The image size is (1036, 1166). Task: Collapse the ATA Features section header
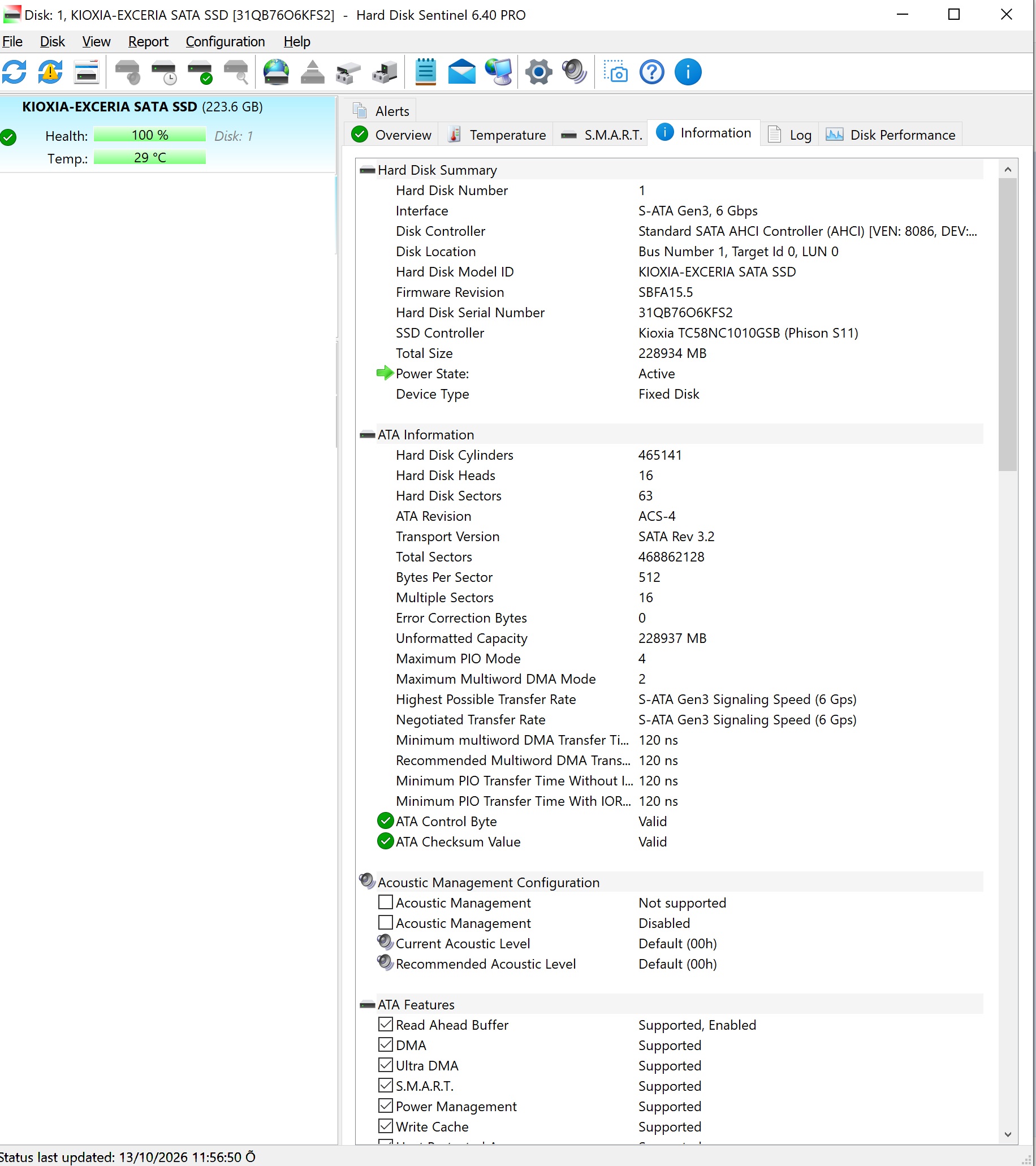670,1005
